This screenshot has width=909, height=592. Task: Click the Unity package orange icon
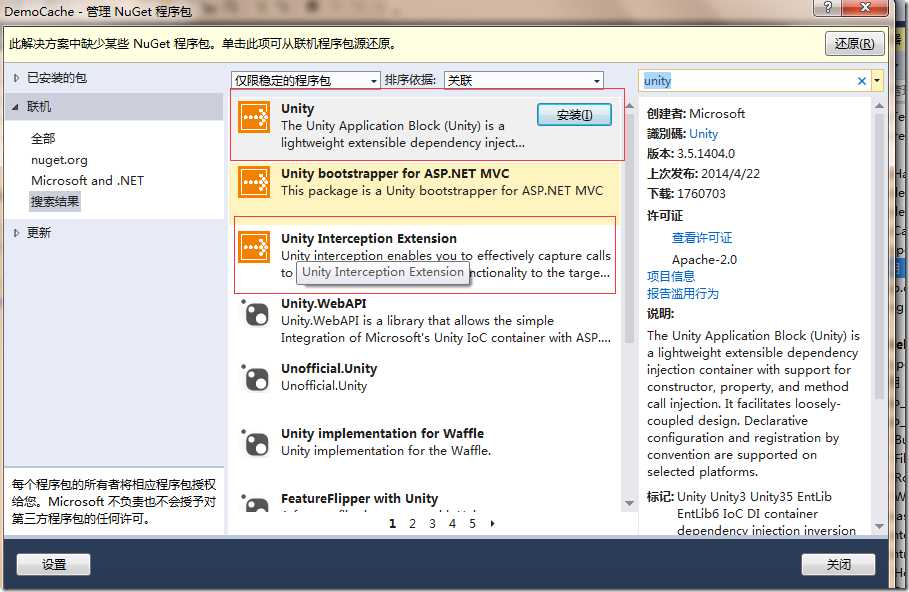254,117
